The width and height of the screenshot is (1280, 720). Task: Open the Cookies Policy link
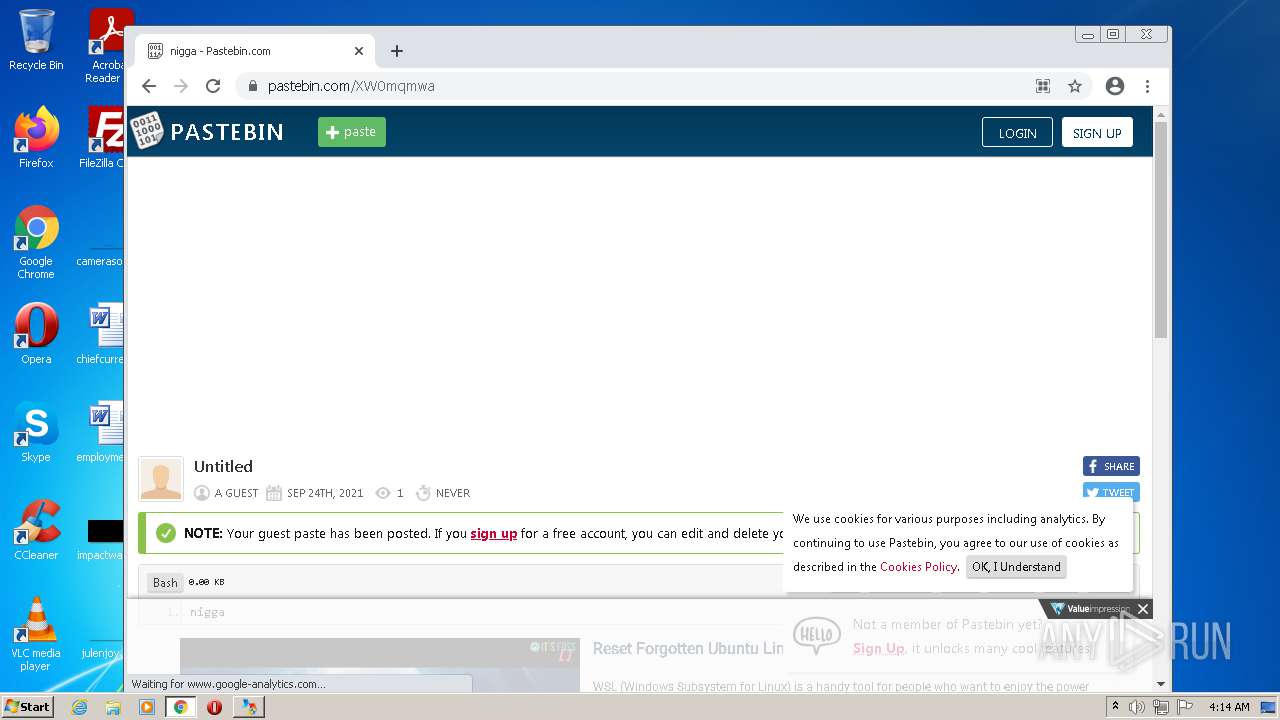918,567
